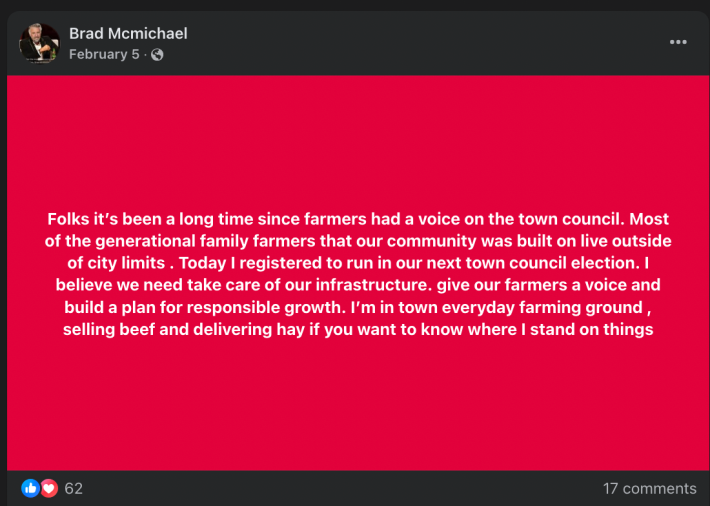The width and height of the screenshot is (710, 506).
Task: Expand more actions via the ellipsis icon
Action: (x=678, y=42)
